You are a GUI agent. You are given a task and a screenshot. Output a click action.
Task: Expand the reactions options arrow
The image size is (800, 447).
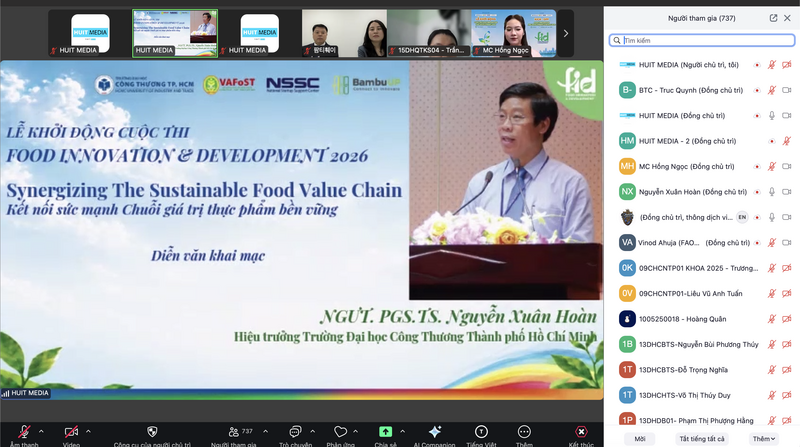click(355, 432)
